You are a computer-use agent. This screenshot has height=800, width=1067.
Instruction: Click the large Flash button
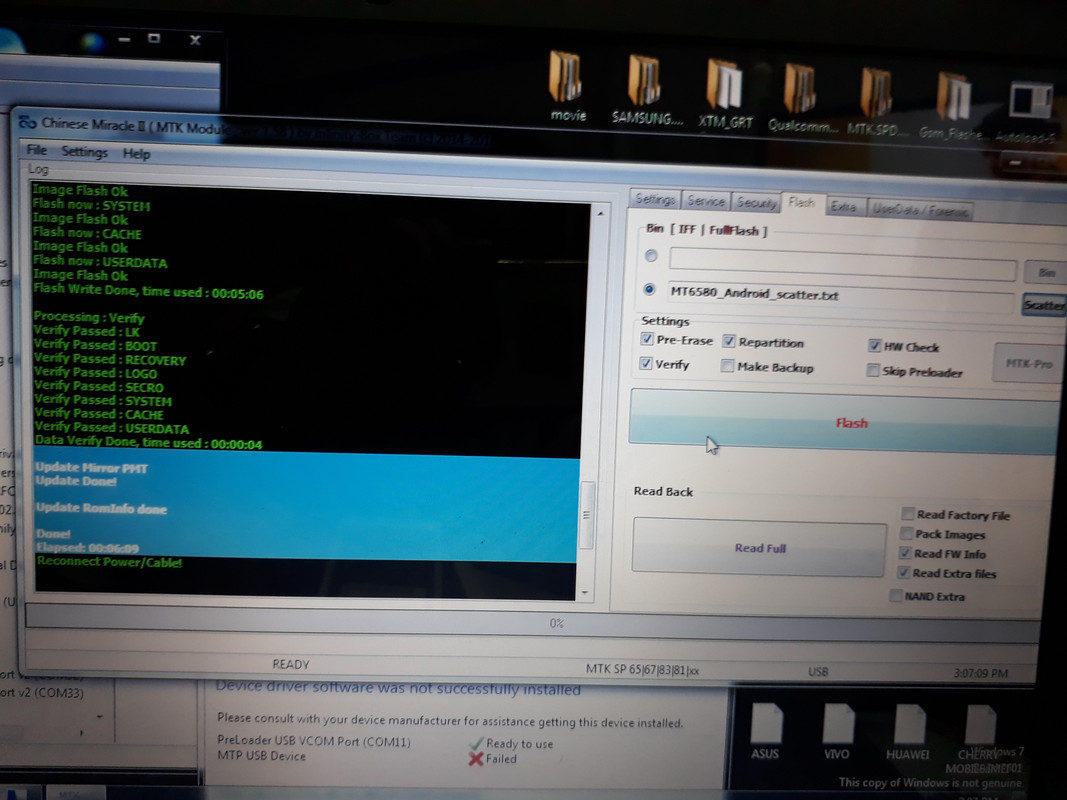[846, 421]
